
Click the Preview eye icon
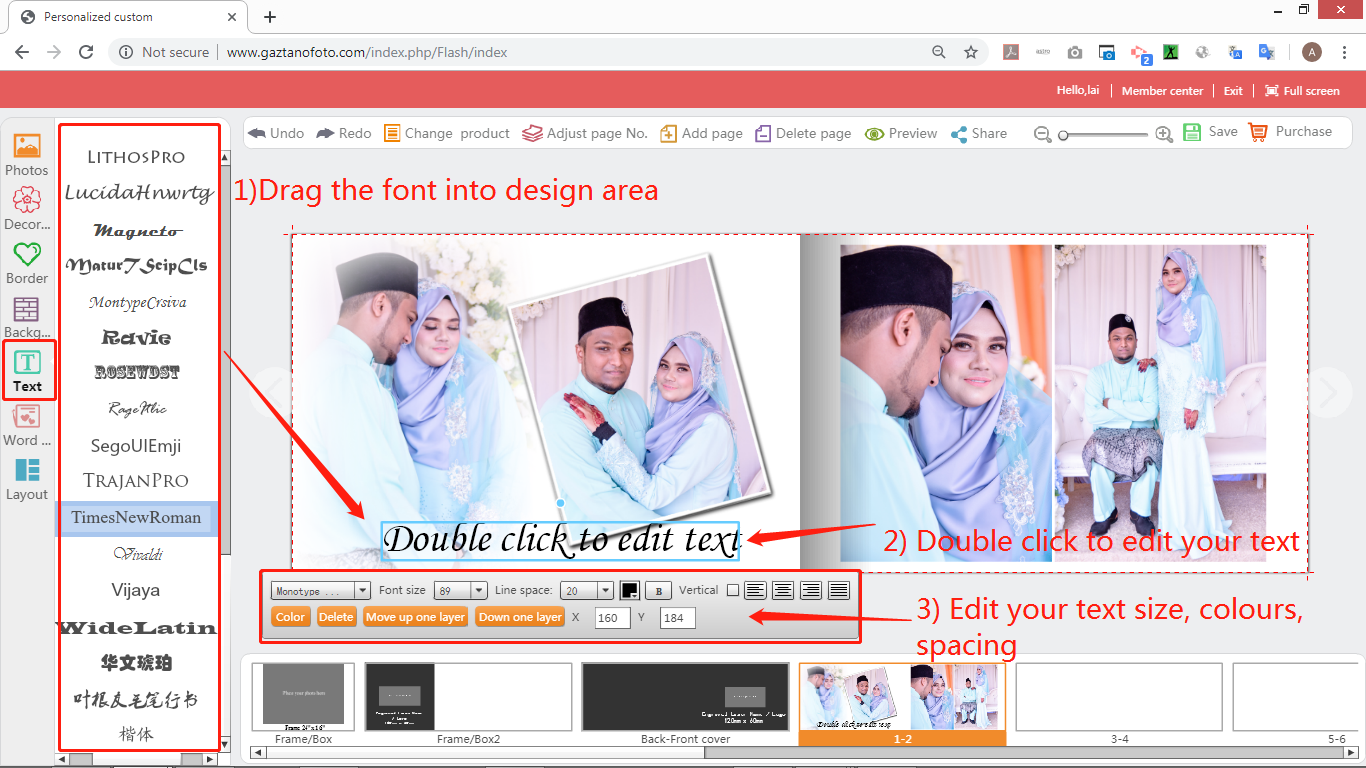[x=874, y=133]
